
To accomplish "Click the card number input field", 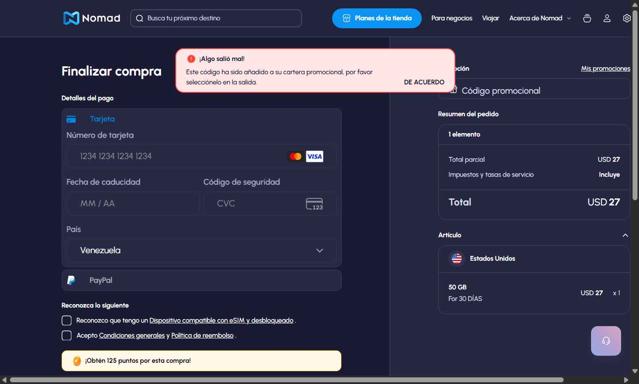I will (x=201, y=156).
